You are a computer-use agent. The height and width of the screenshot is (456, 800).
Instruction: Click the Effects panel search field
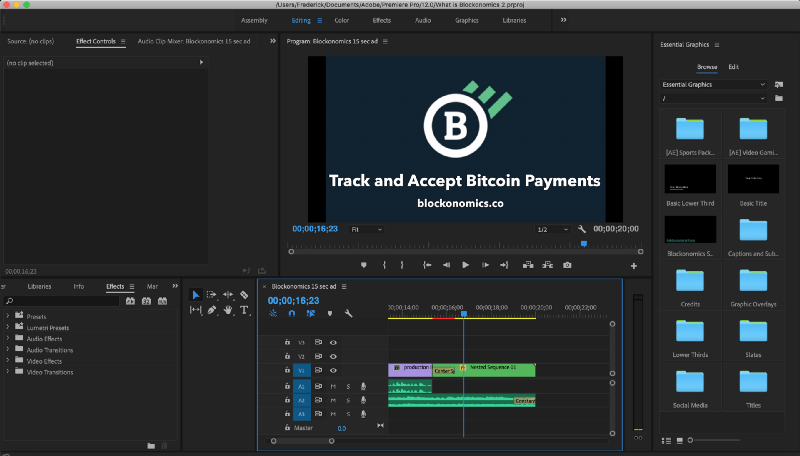62,301
